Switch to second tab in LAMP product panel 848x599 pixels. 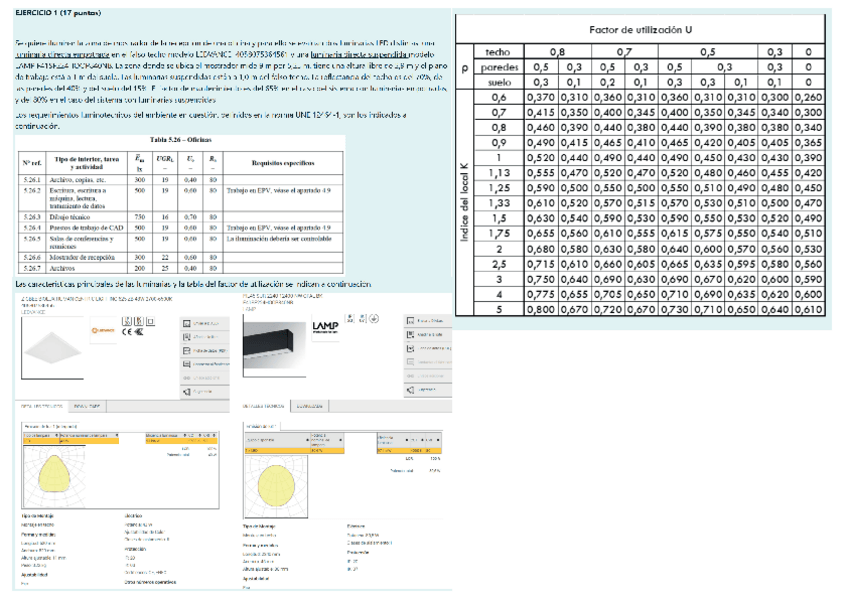coord(309,408)
